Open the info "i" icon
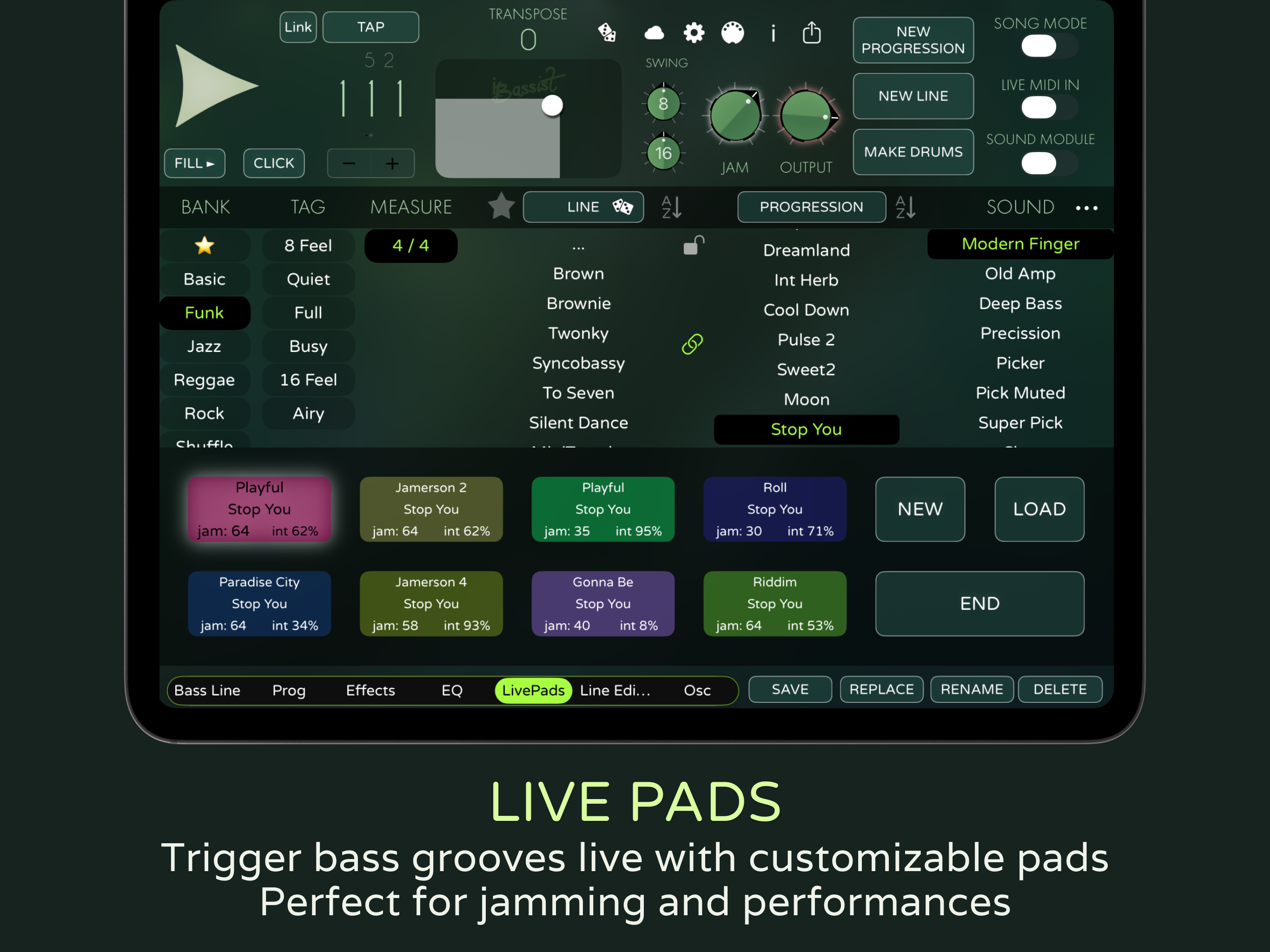 coord(774,33)
